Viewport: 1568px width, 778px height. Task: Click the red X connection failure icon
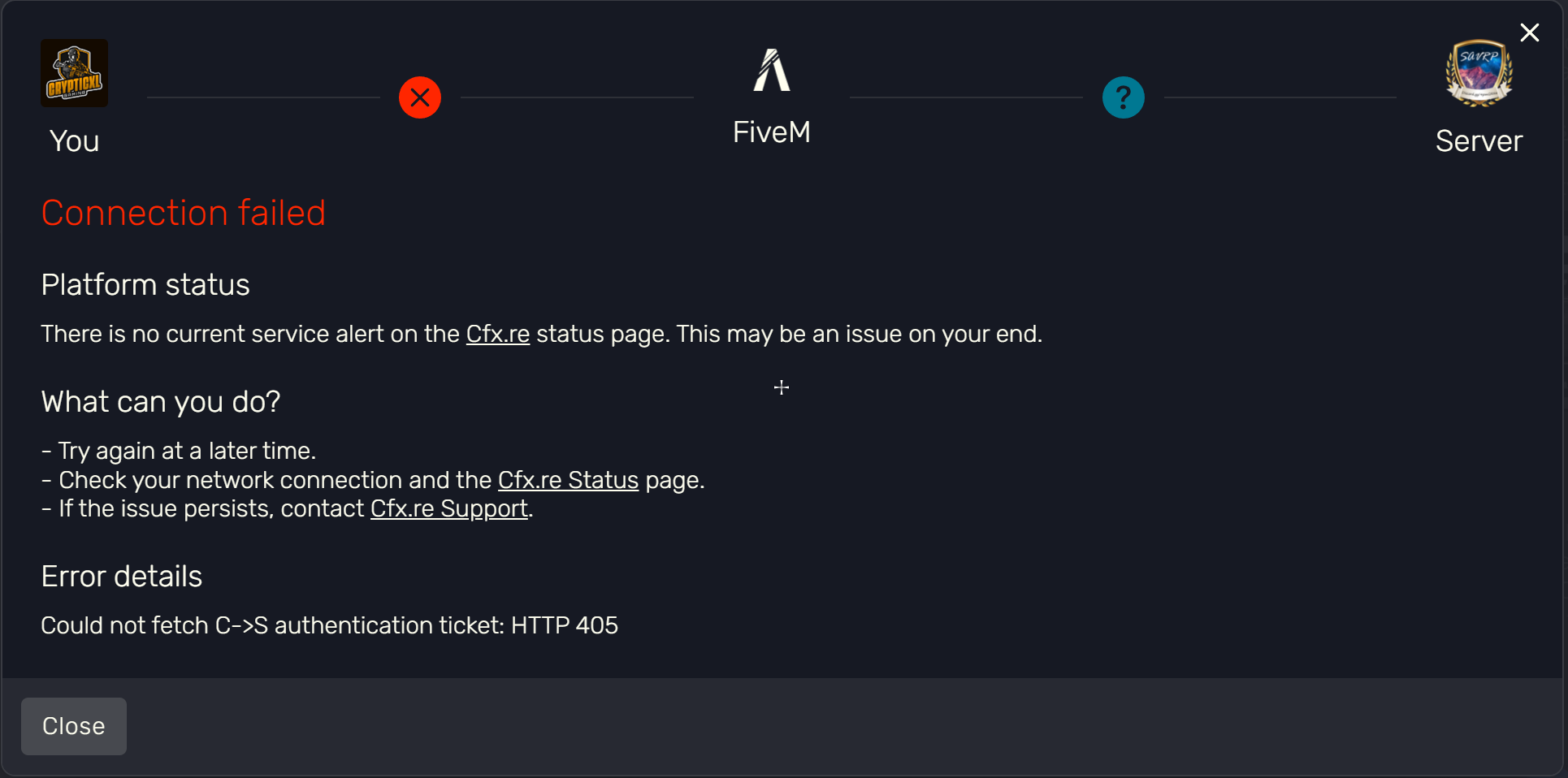click(420, 97)
